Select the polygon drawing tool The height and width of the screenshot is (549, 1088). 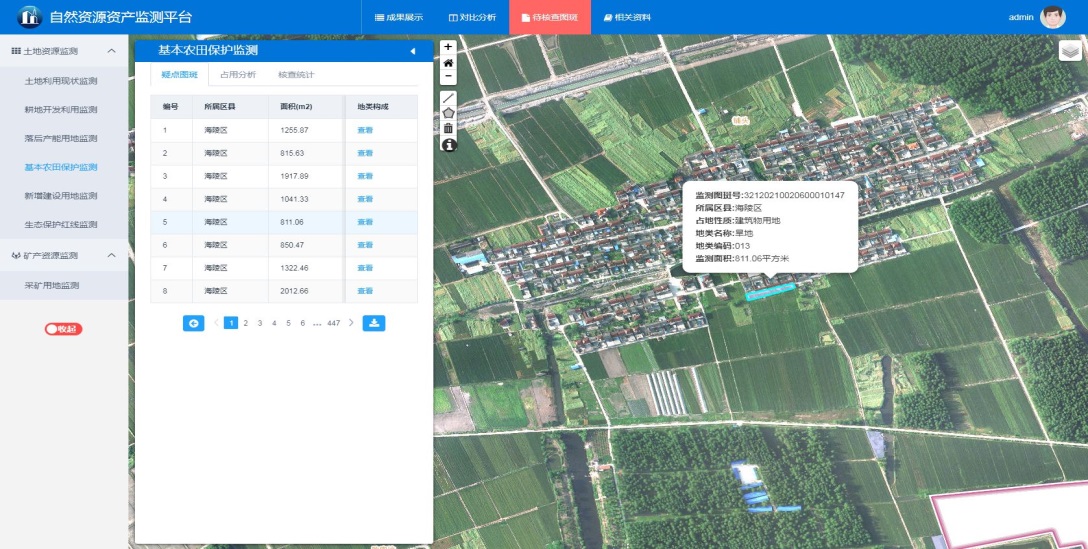coord(448,113)
